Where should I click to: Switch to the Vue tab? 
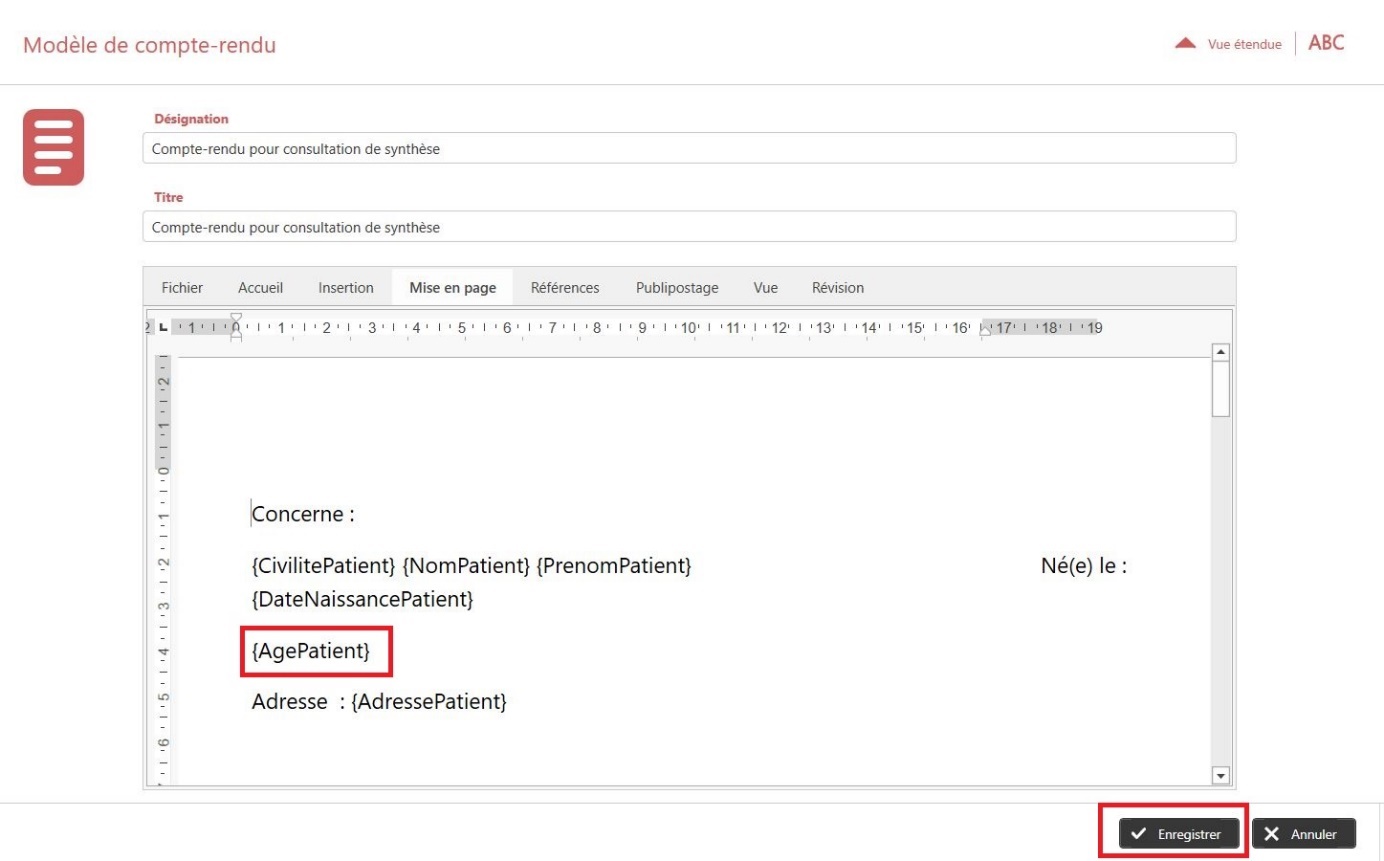click(766, 288)
